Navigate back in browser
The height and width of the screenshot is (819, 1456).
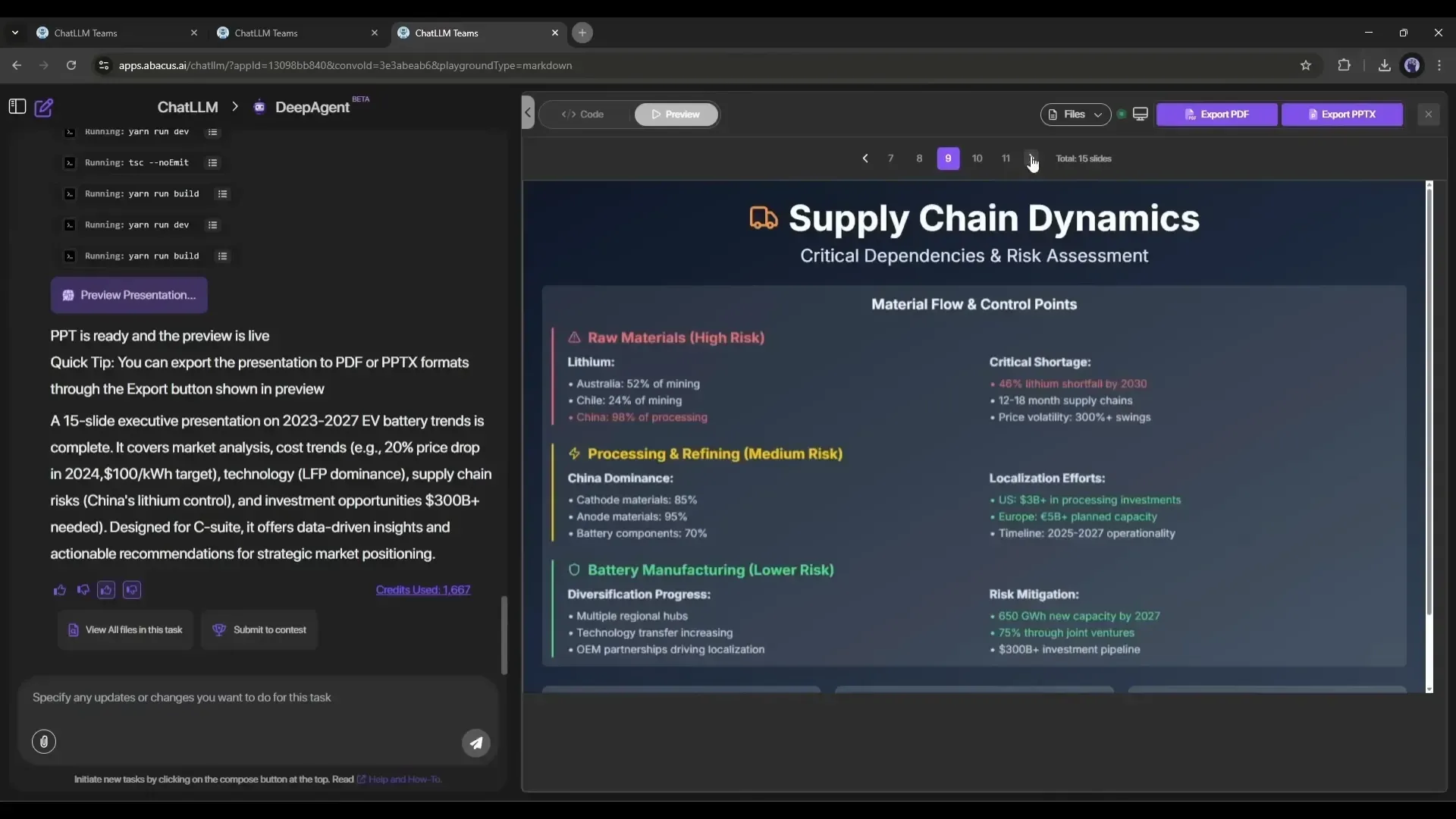[17, 65]
